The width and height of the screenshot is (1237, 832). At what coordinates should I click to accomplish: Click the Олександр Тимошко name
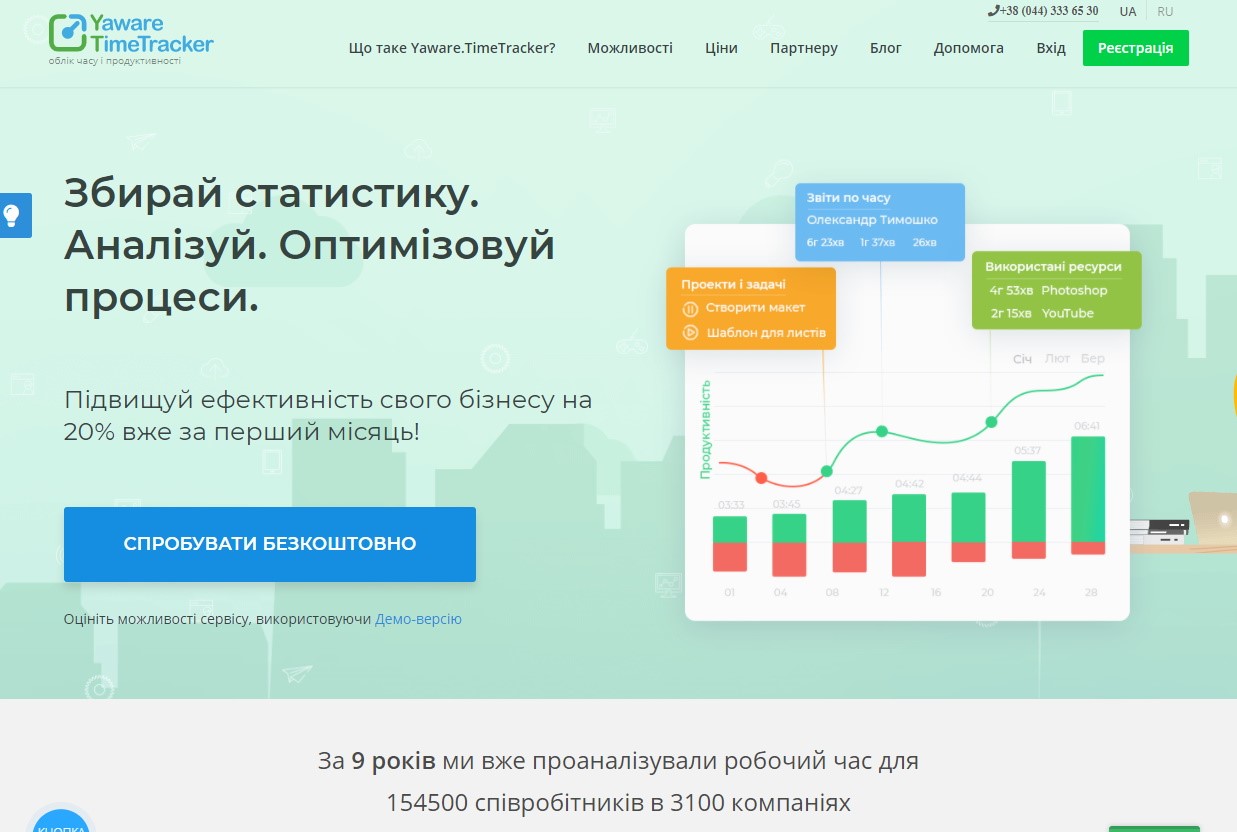pos(872,220)
